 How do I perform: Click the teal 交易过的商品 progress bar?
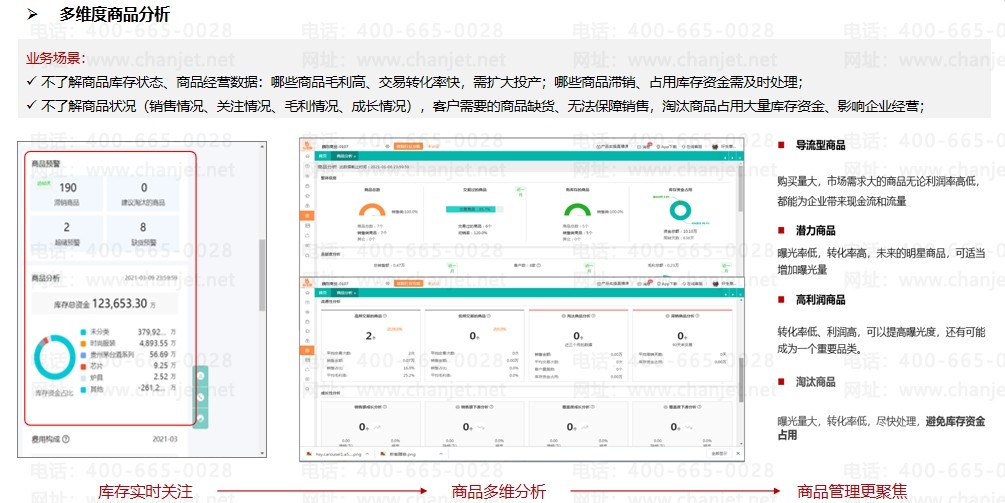pyautogui.click(x=474, y=209)
